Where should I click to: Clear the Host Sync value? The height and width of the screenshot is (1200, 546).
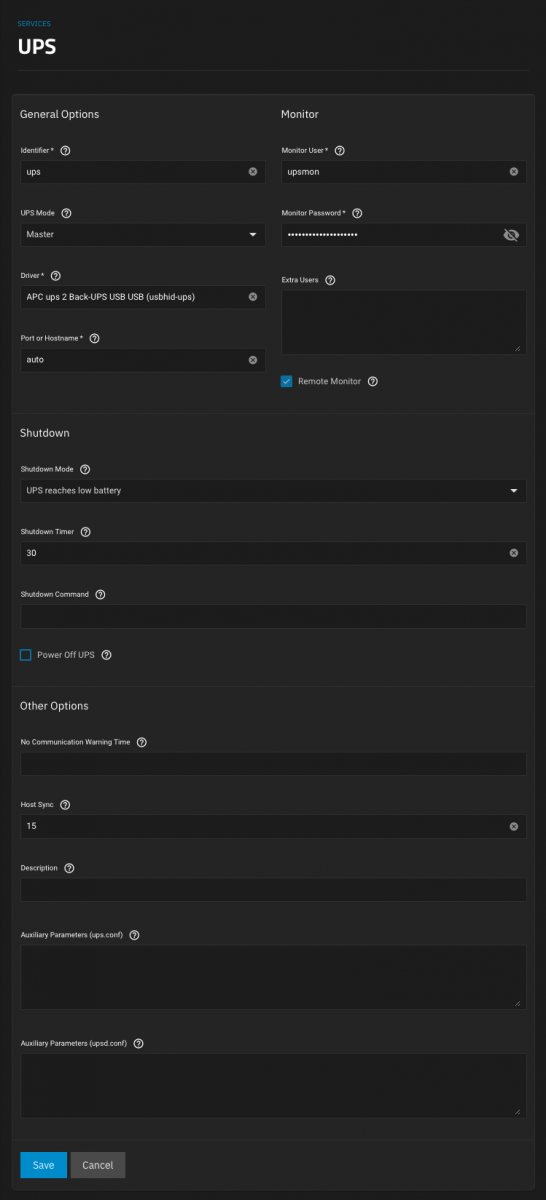(x=514, y=827)
